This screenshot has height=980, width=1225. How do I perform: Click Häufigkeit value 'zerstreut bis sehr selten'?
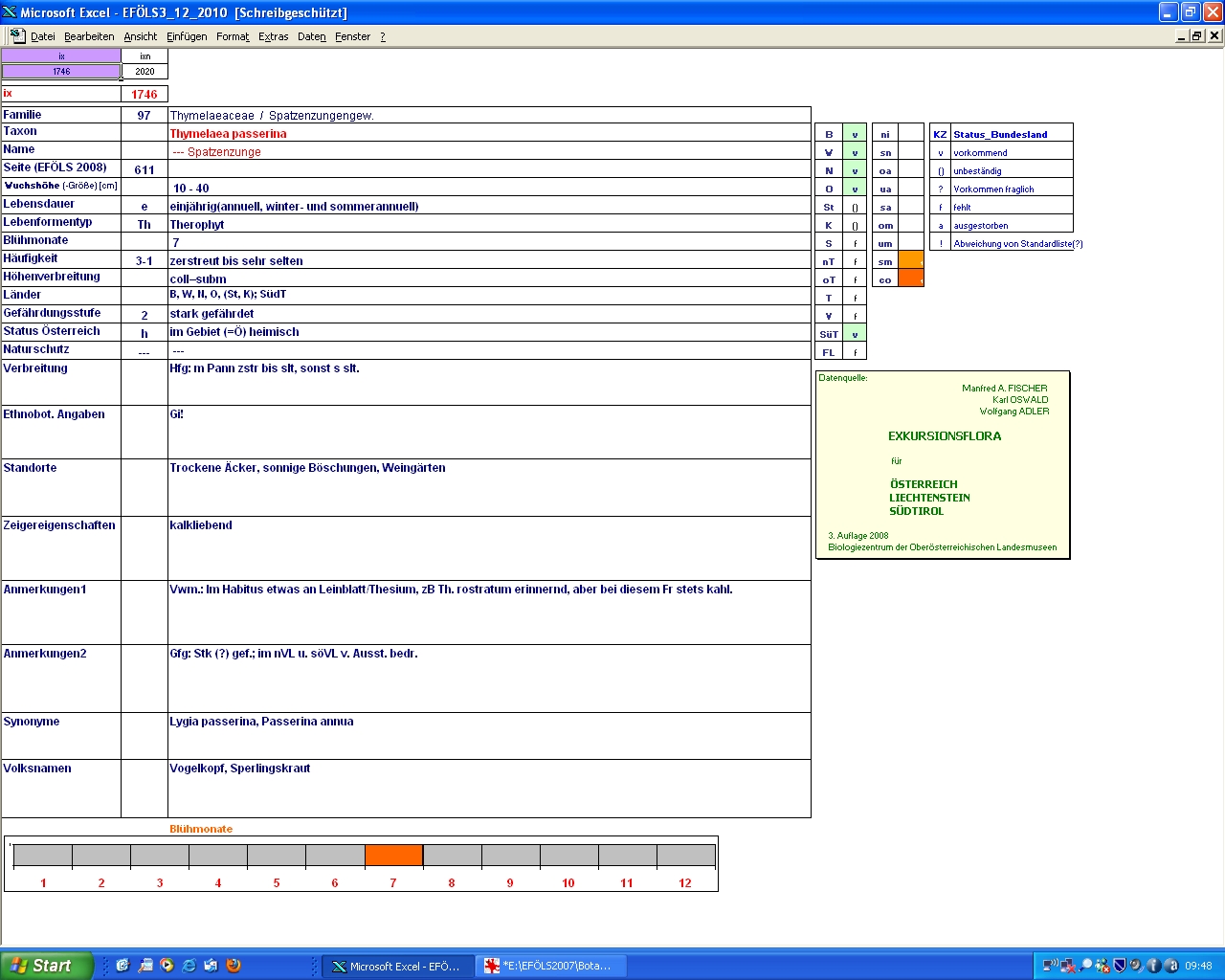point(236,261)
